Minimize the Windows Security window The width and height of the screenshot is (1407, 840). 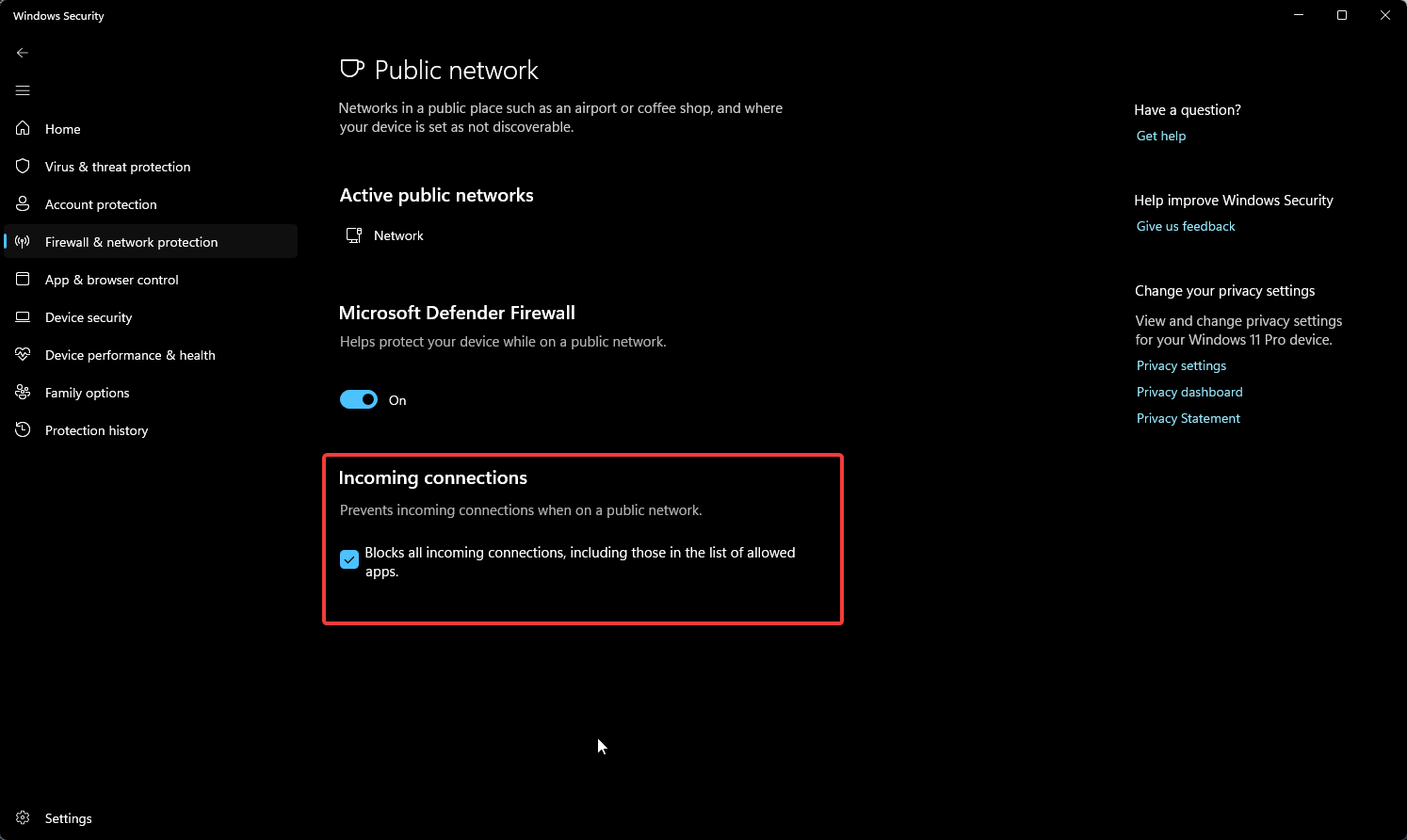tap(1299, 15)
